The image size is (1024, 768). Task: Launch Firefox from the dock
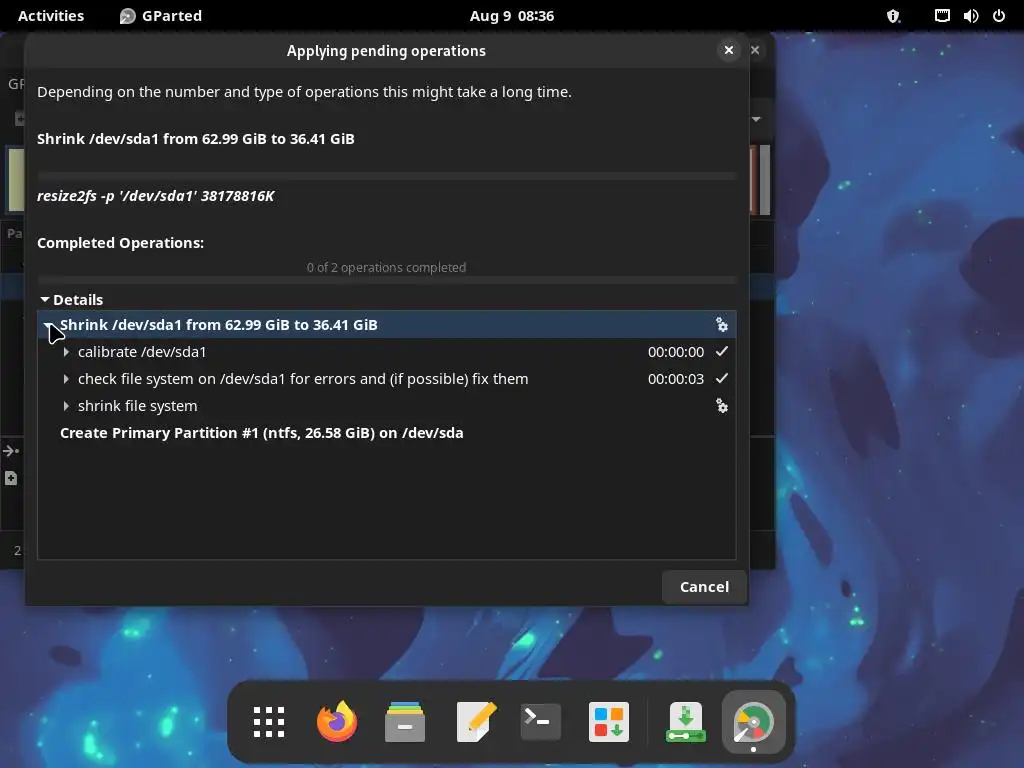pyautogui.click(x=337, y=722)
